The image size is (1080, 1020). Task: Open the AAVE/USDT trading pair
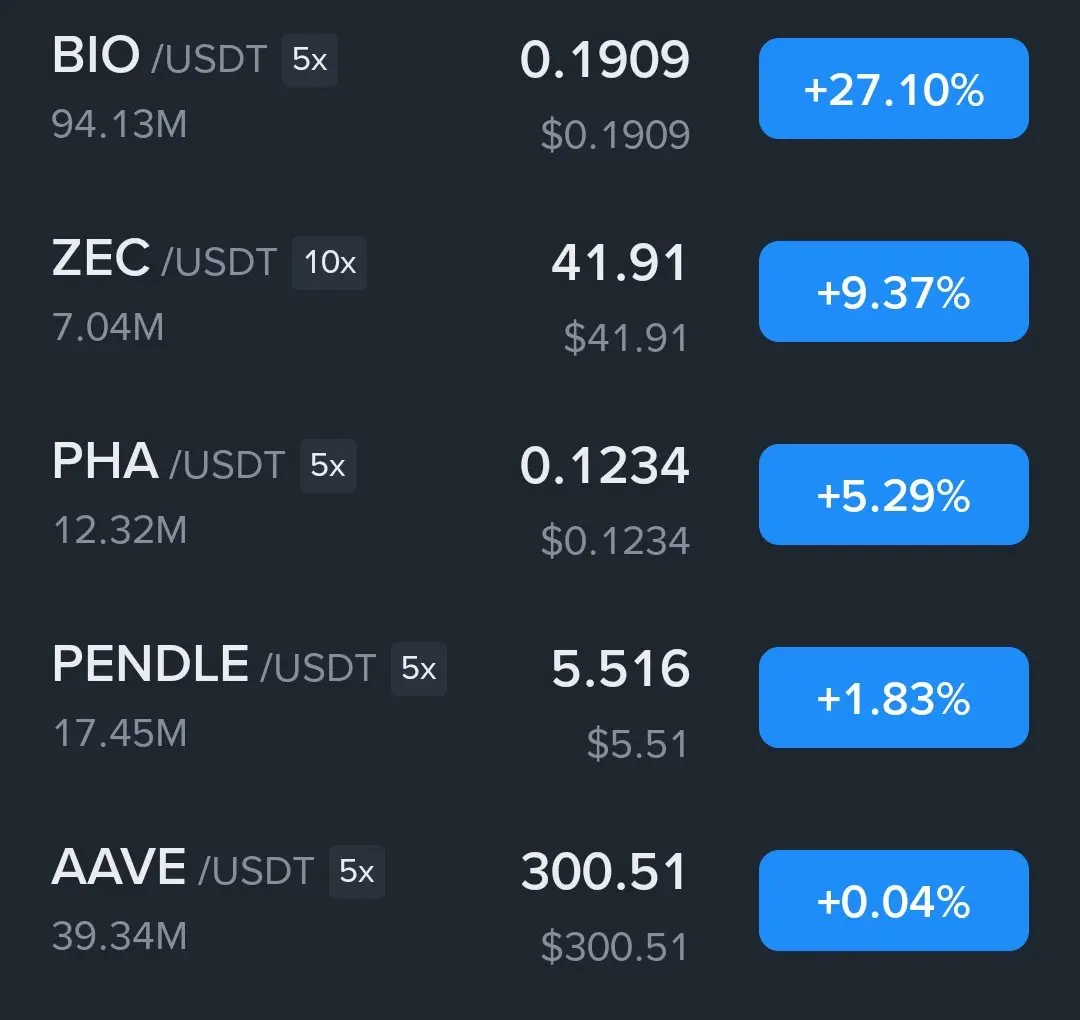tap(183, 868)
